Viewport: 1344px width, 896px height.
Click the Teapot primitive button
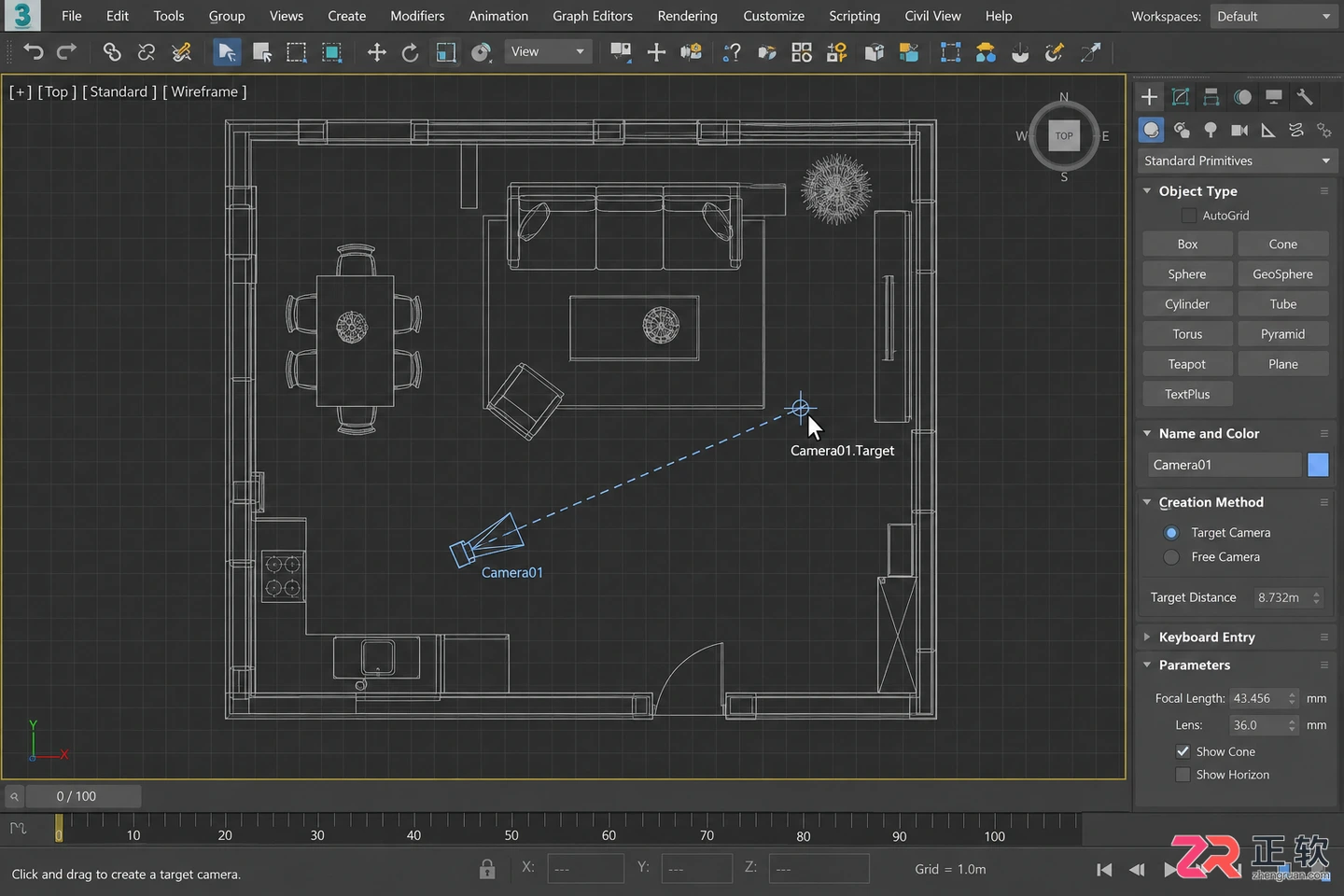tap(1187, 364)
